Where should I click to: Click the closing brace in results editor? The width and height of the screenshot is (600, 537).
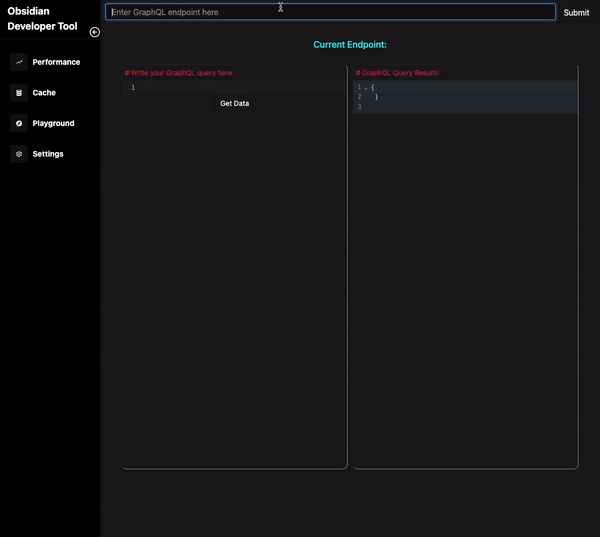point(377,97)
